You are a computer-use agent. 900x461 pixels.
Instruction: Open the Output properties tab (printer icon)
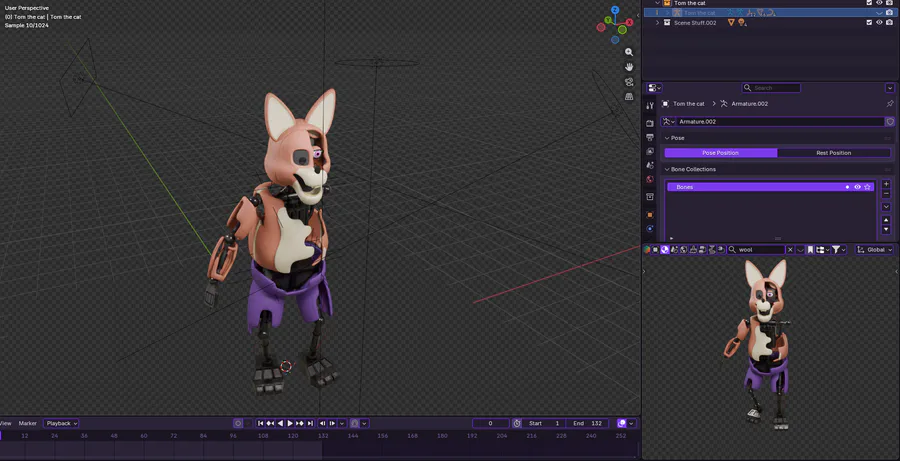pyautogui.click(x=650, y=137)
